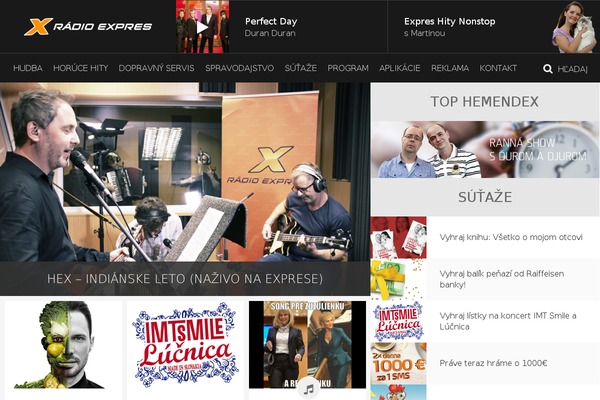Screen dimensions: 600x400
Task: Open the HEX Indiánske leto video
Action: pyautogui.click(x=185, y=172)
